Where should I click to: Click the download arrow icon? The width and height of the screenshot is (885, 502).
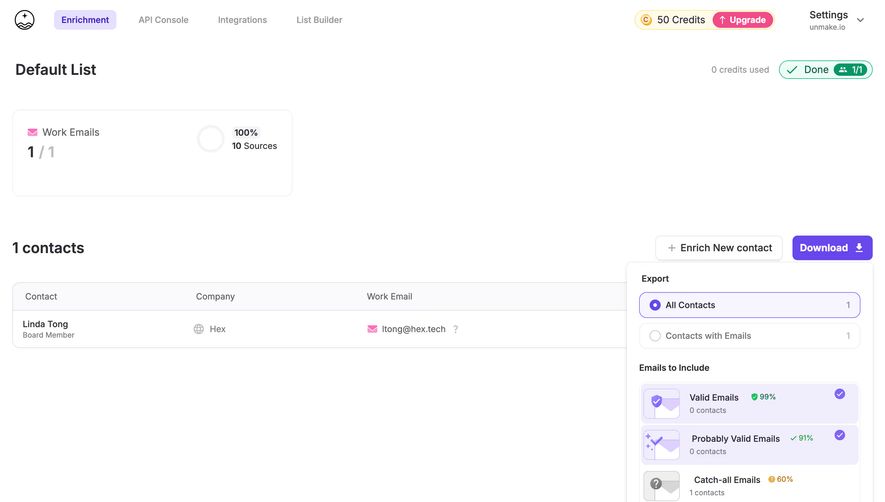[859, 248]
